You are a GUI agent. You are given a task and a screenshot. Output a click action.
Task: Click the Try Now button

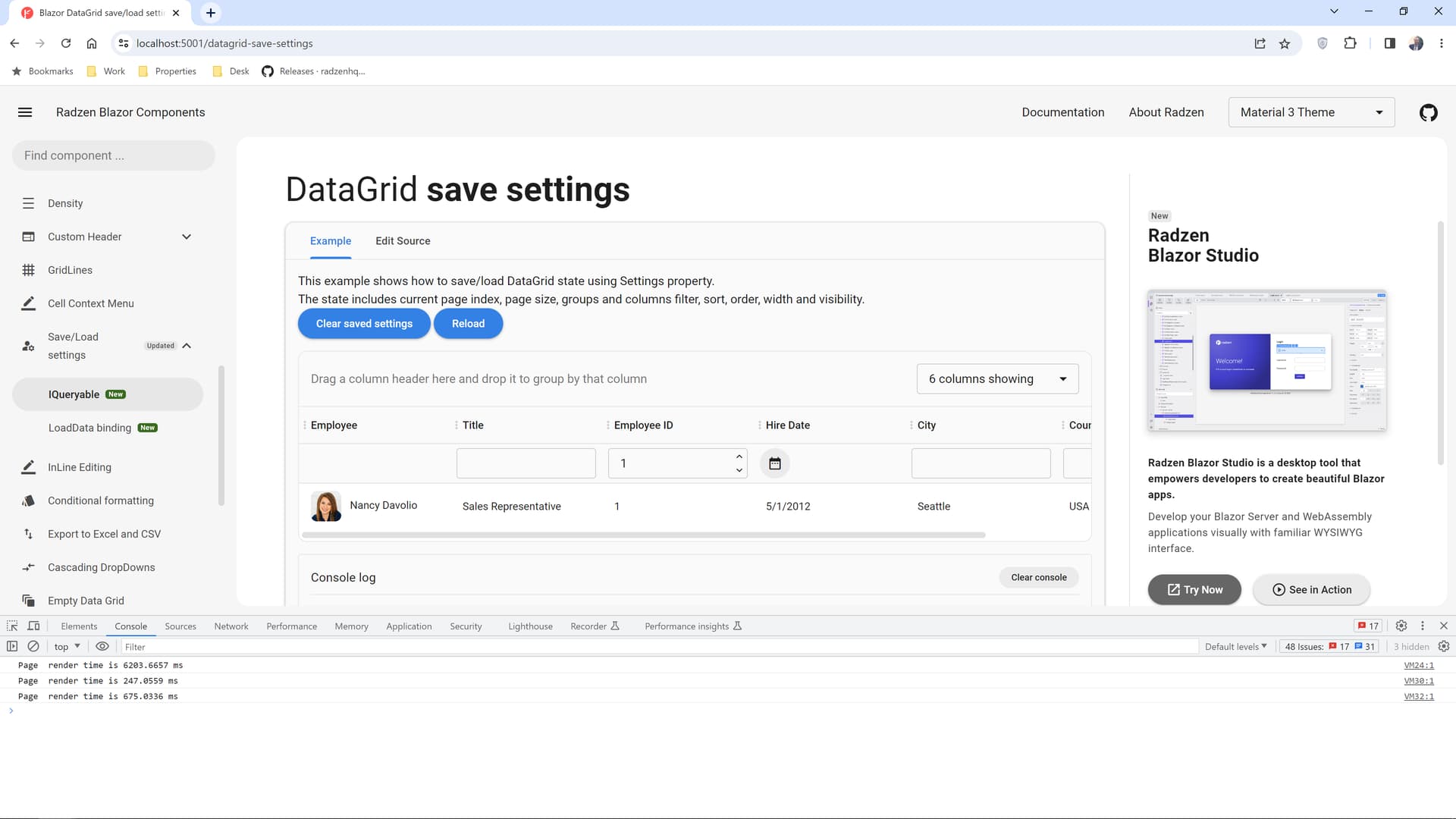pos(1194,590)
